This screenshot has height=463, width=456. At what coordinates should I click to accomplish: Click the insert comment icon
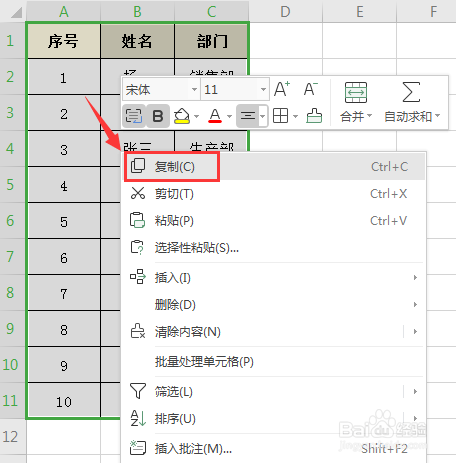pos(138,448)
